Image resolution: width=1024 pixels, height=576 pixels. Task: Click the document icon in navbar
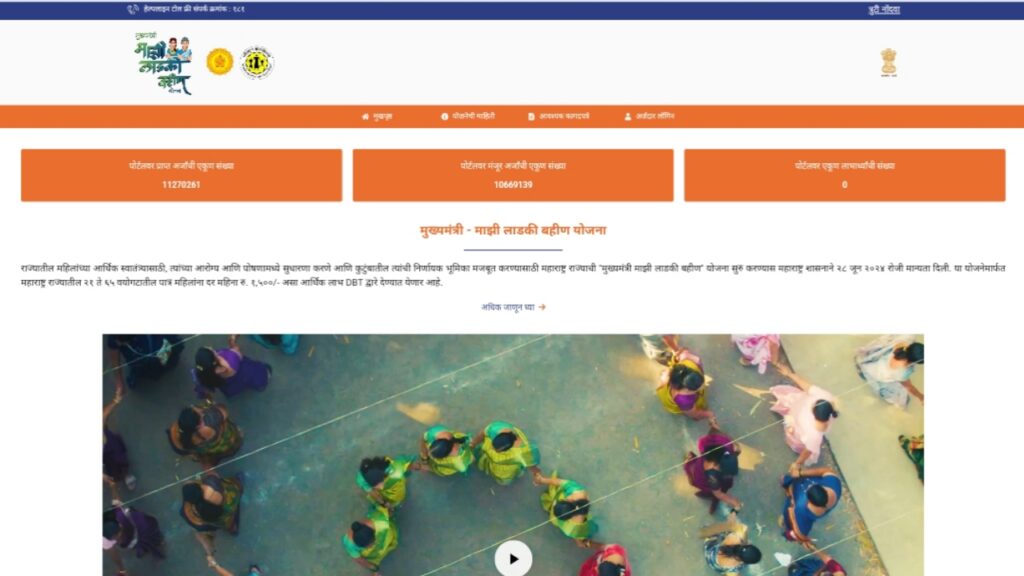pyautogui.click(x=531, y=116)
